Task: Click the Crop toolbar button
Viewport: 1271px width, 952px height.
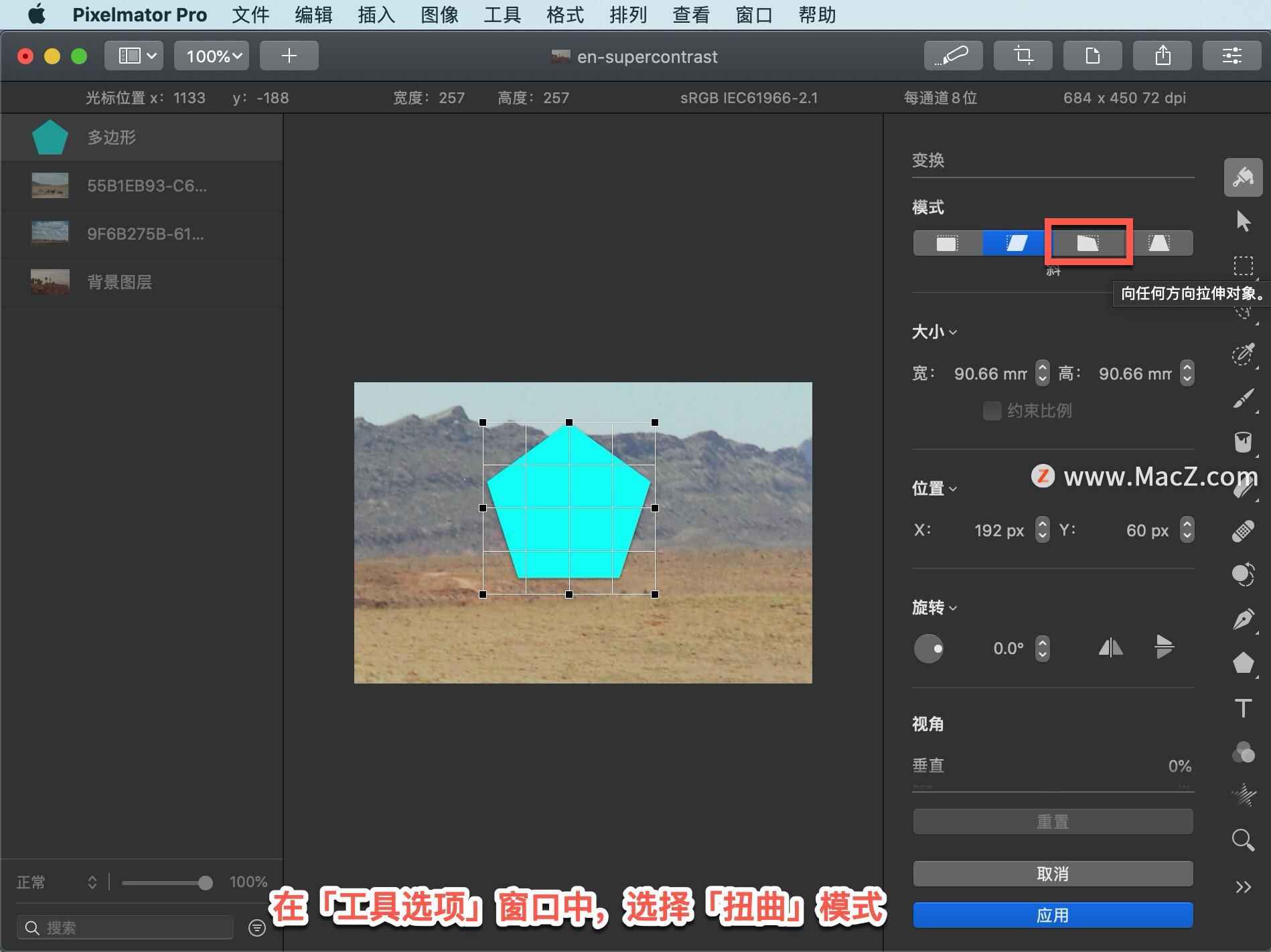Action: click(x=1023, y=56)
